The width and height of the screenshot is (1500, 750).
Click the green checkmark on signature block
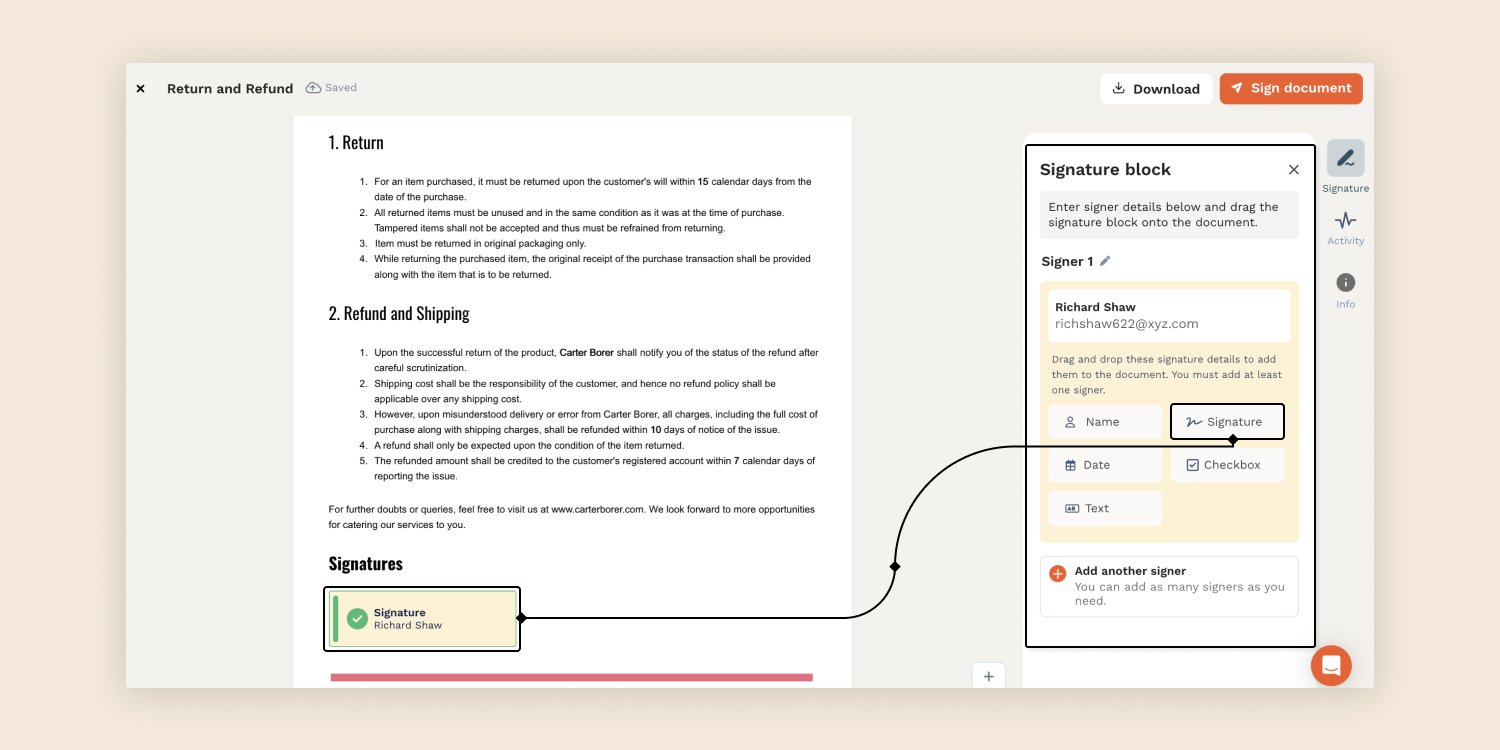click(357, 619)
